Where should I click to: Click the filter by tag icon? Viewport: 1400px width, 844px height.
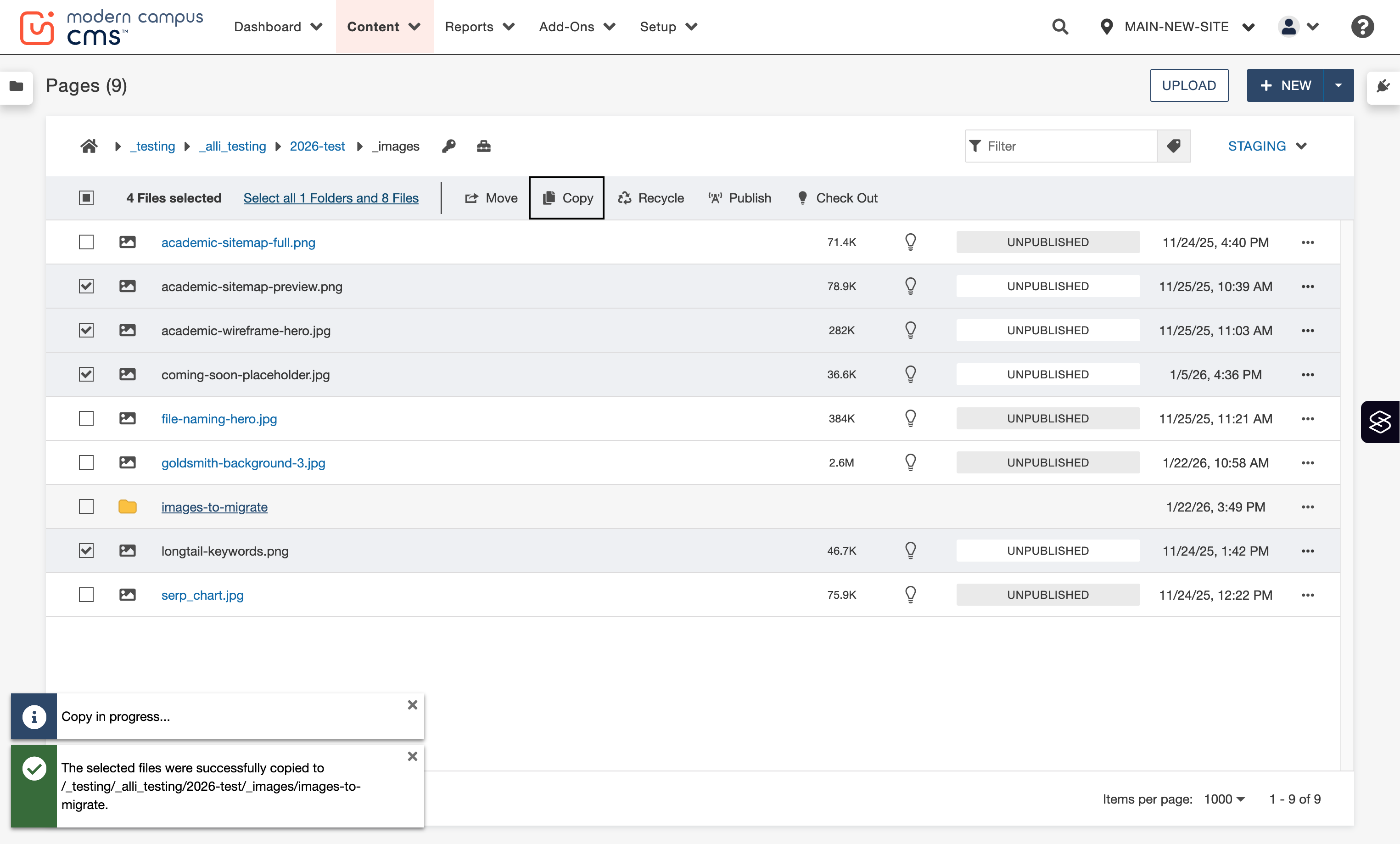(1173, 146)
